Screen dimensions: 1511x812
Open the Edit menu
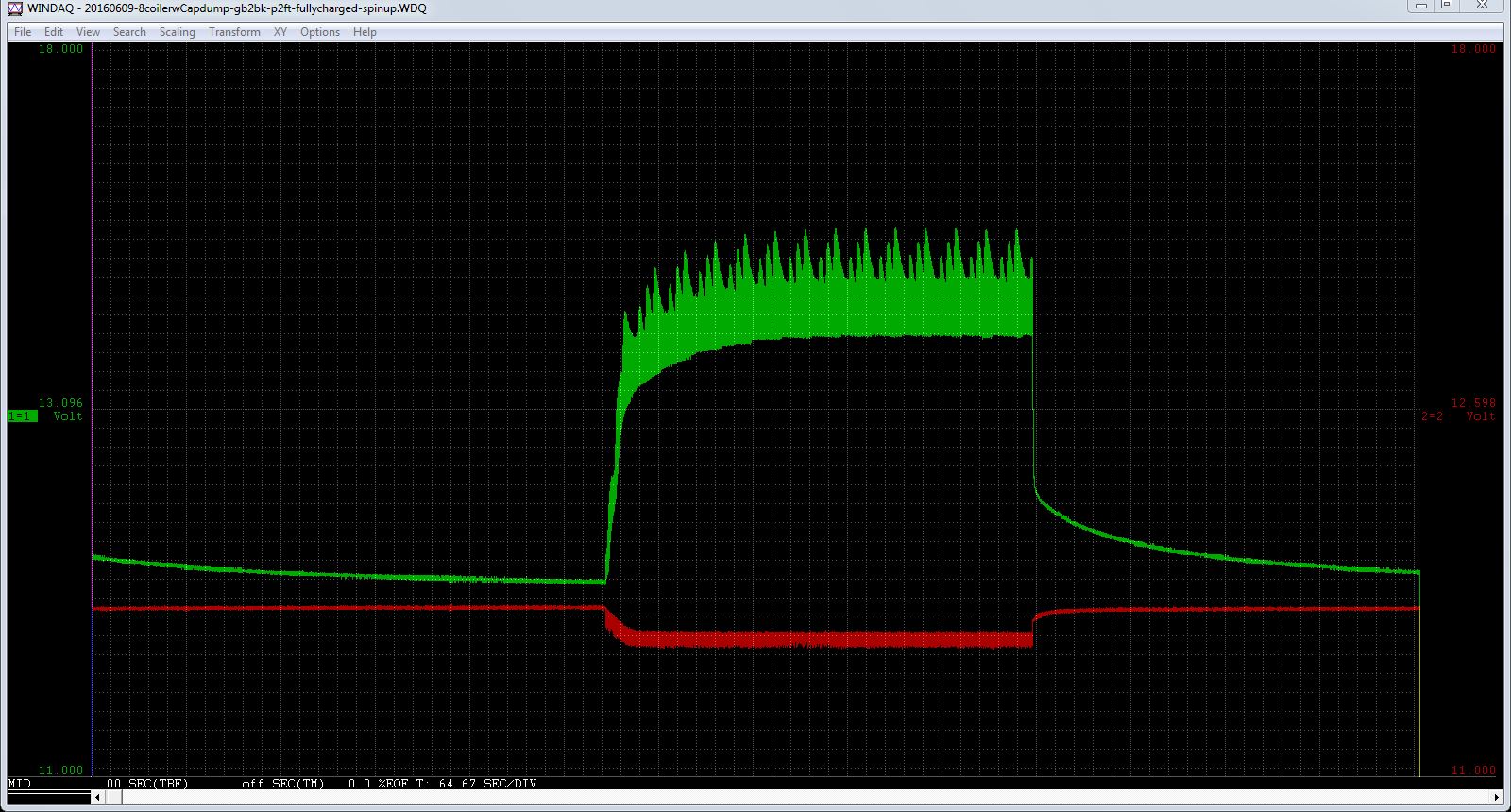tap(54, 32)
